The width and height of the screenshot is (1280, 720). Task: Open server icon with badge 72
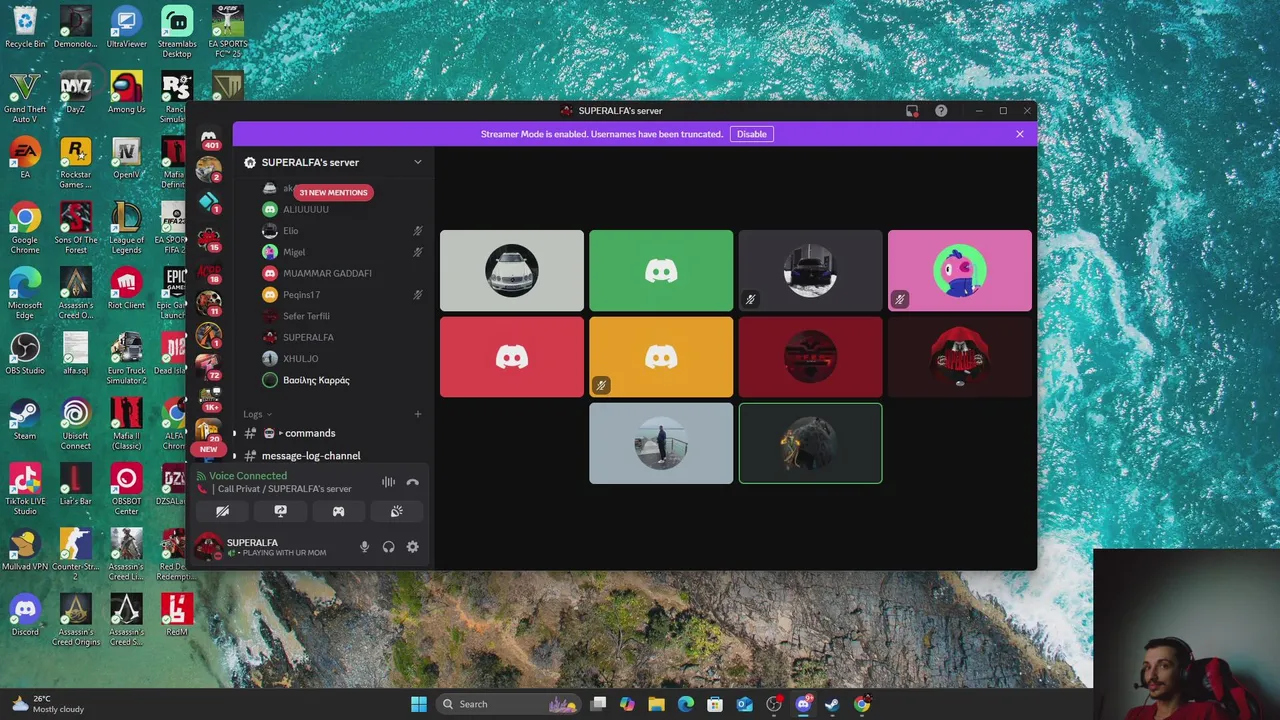208,367
